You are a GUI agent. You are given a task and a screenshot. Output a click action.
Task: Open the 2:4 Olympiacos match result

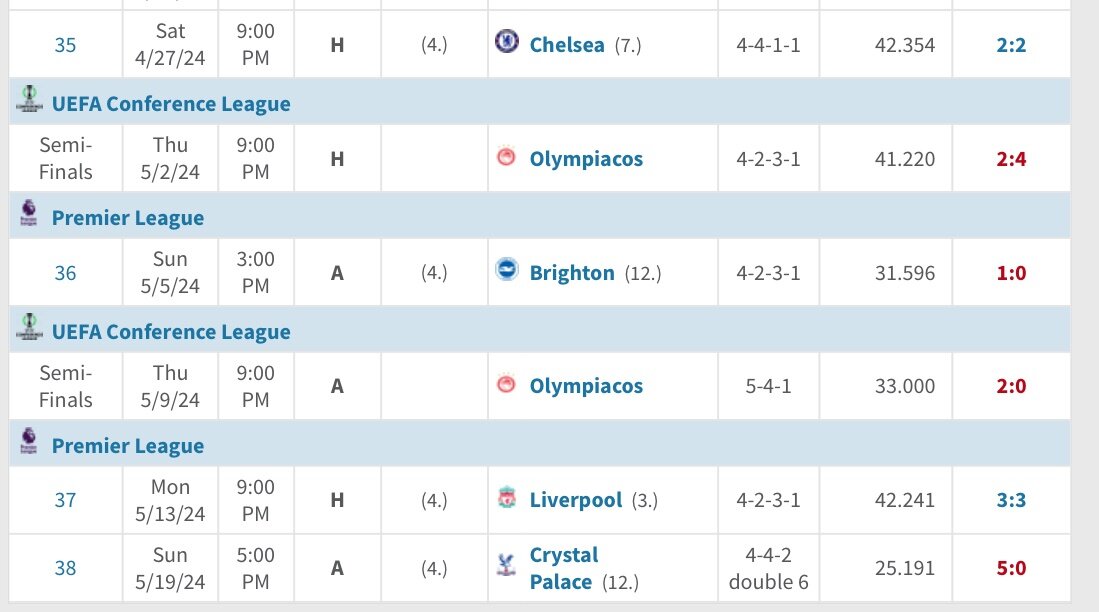tap(1011, 159)
